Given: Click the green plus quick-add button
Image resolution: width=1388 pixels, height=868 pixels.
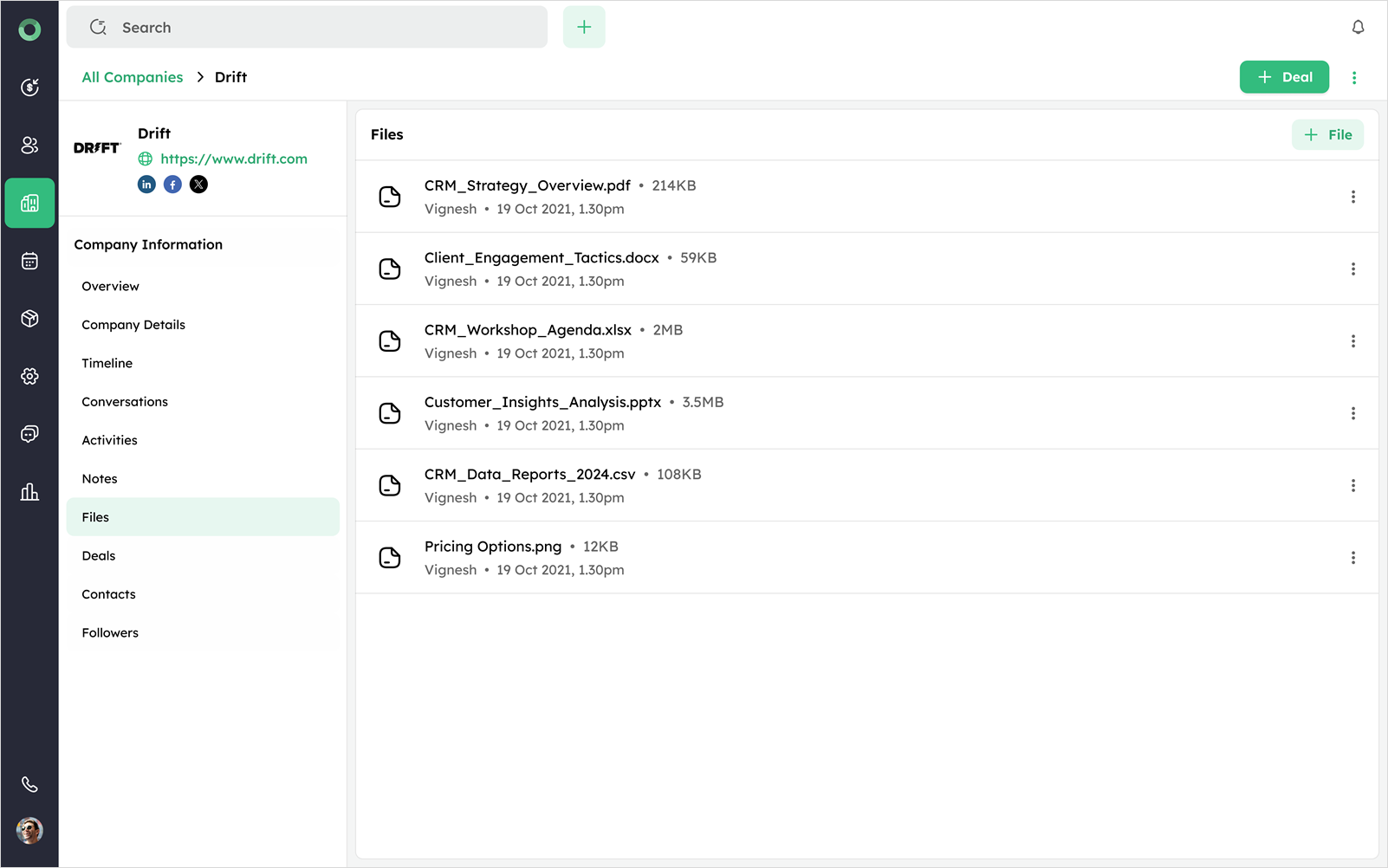Looking at the screenshot, I should pos(584,27).
